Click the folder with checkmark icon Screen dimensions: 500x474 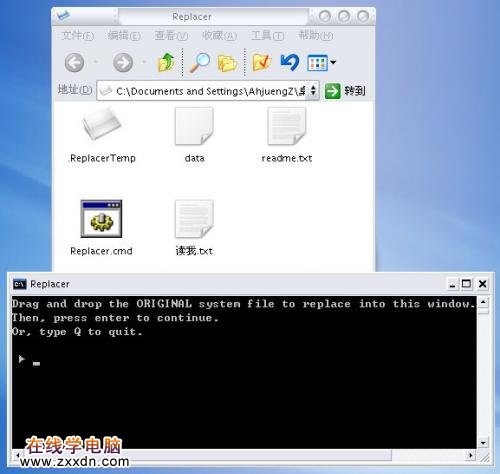pos(262,62)
